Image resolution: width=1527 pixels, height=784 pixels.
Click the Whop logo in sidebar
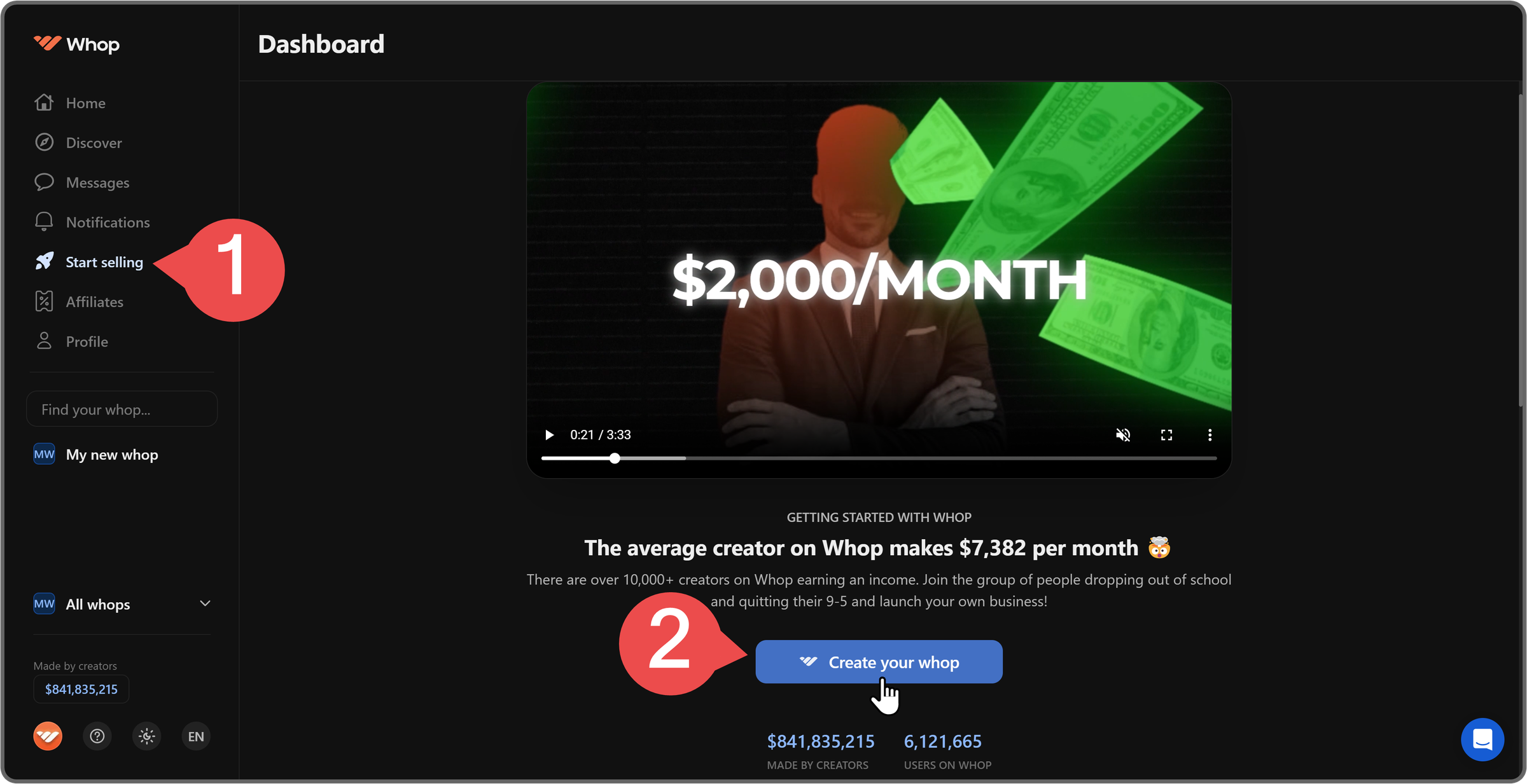click(76, 44)
